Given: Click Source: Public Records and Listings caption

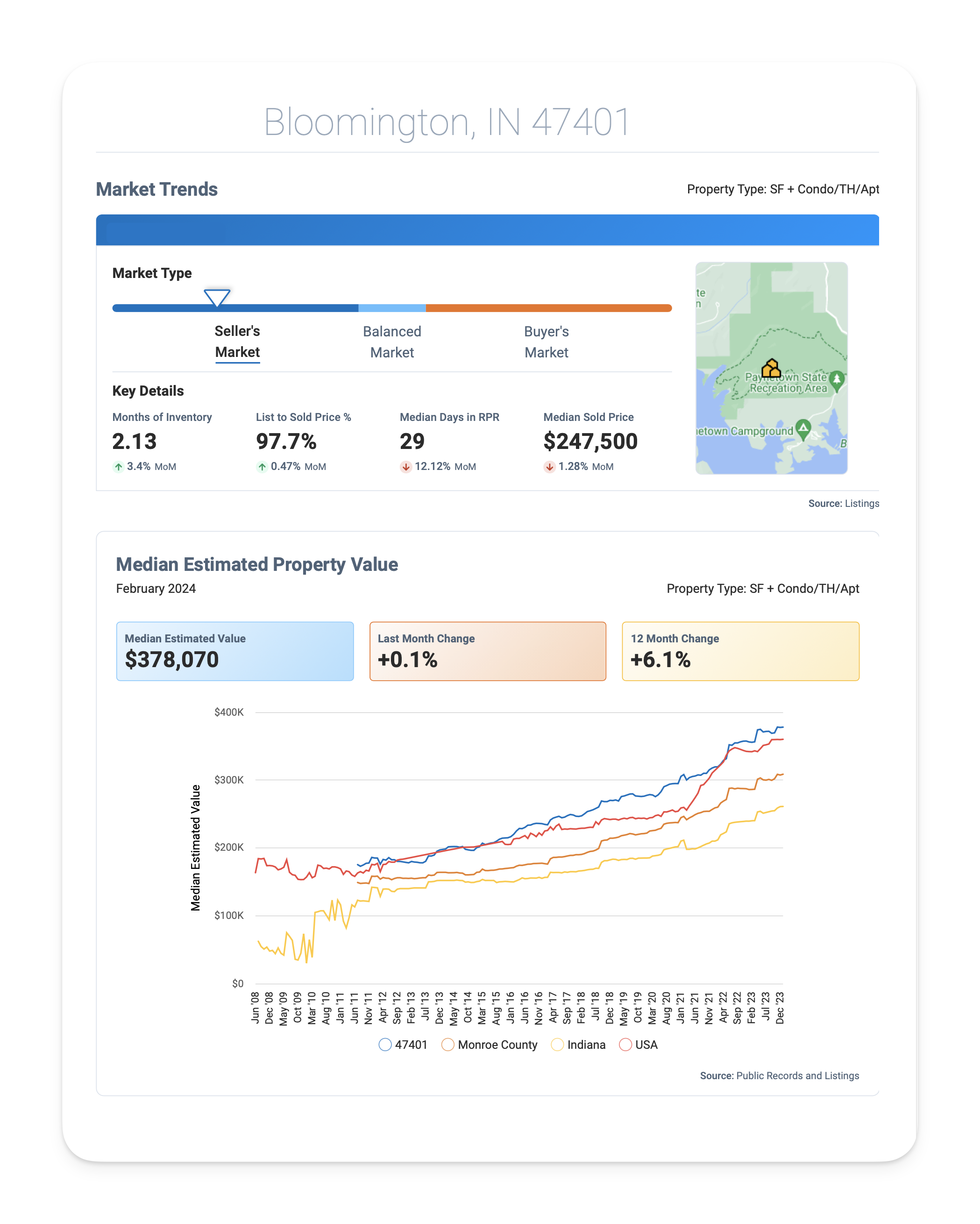Looking at the screenshot, I should 779,1076.
